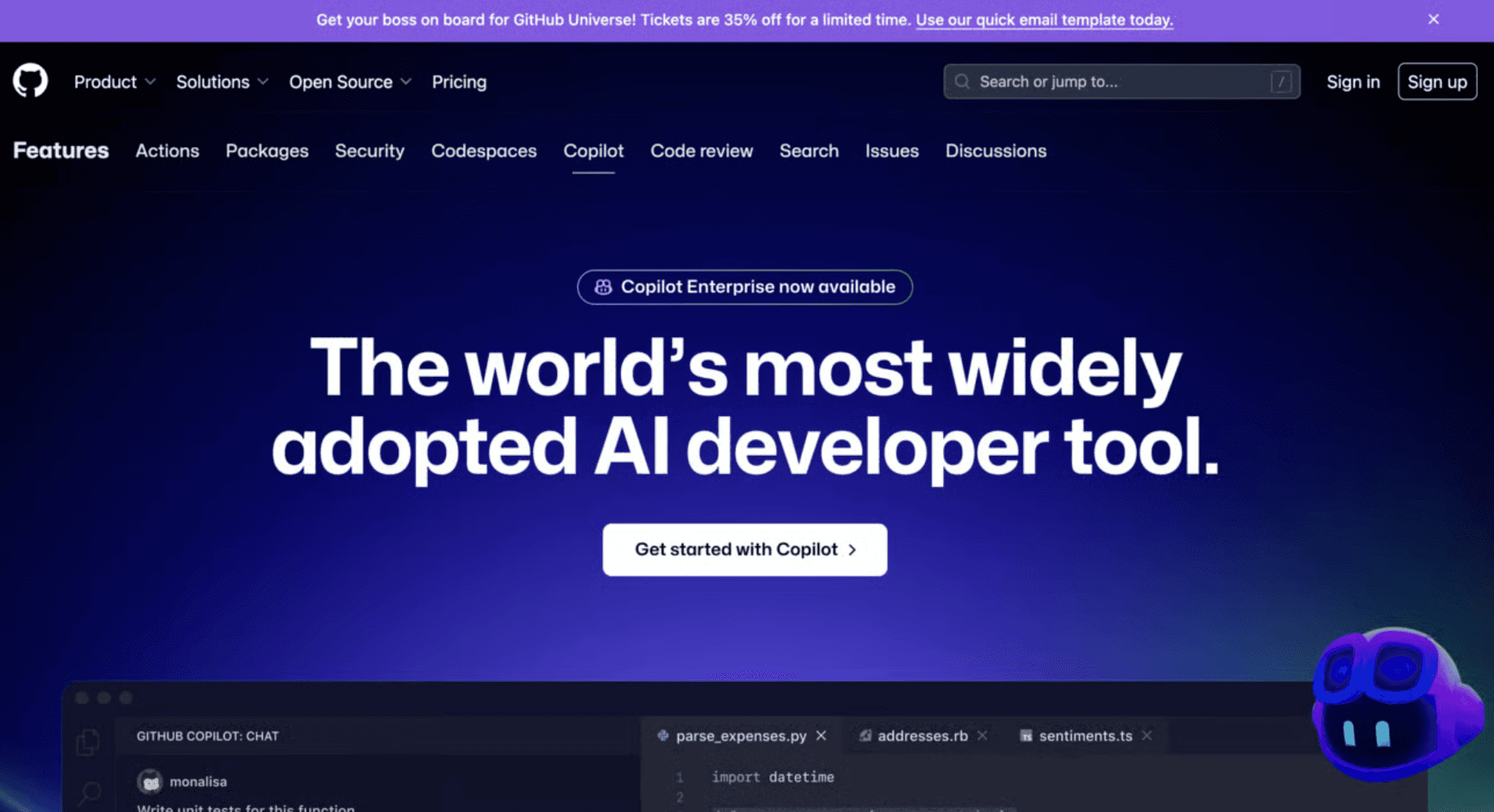Expand the Product dropdown menu
This screenshot has width=1494, height=812.
click(x=115, y=82)
